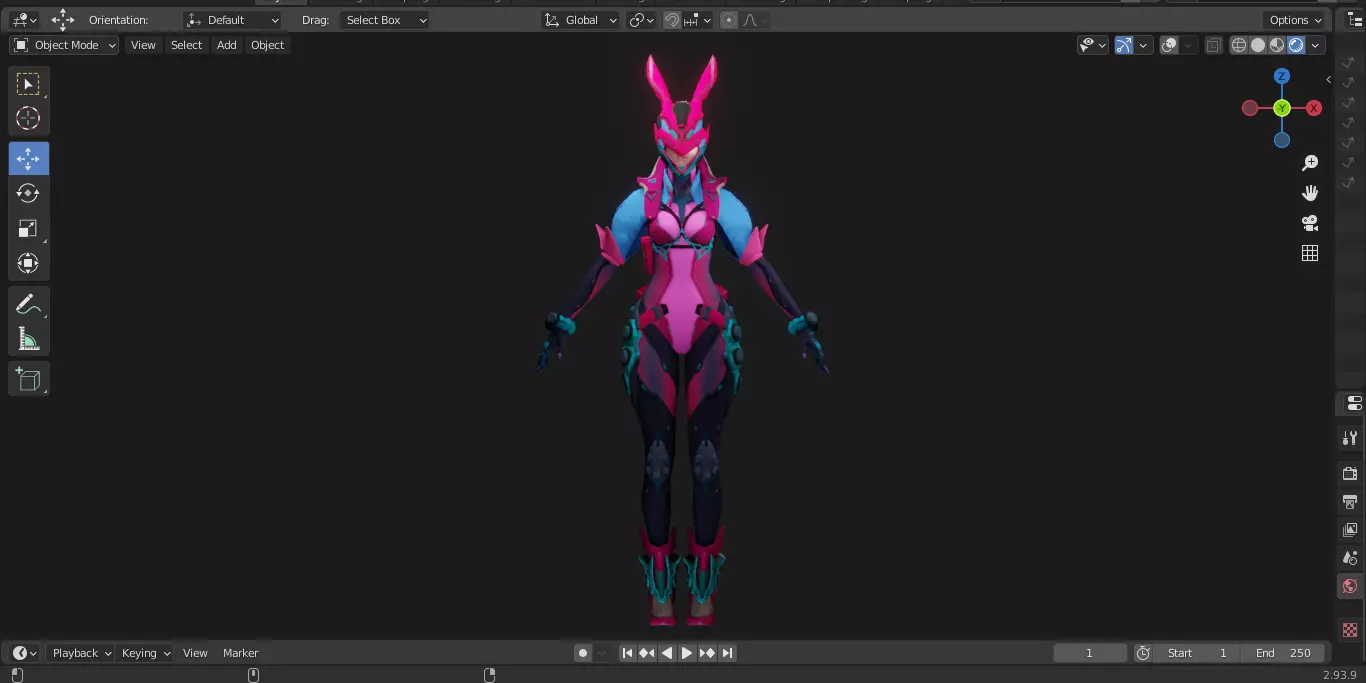Select the Select Box tool

click(x=28, y=84)
